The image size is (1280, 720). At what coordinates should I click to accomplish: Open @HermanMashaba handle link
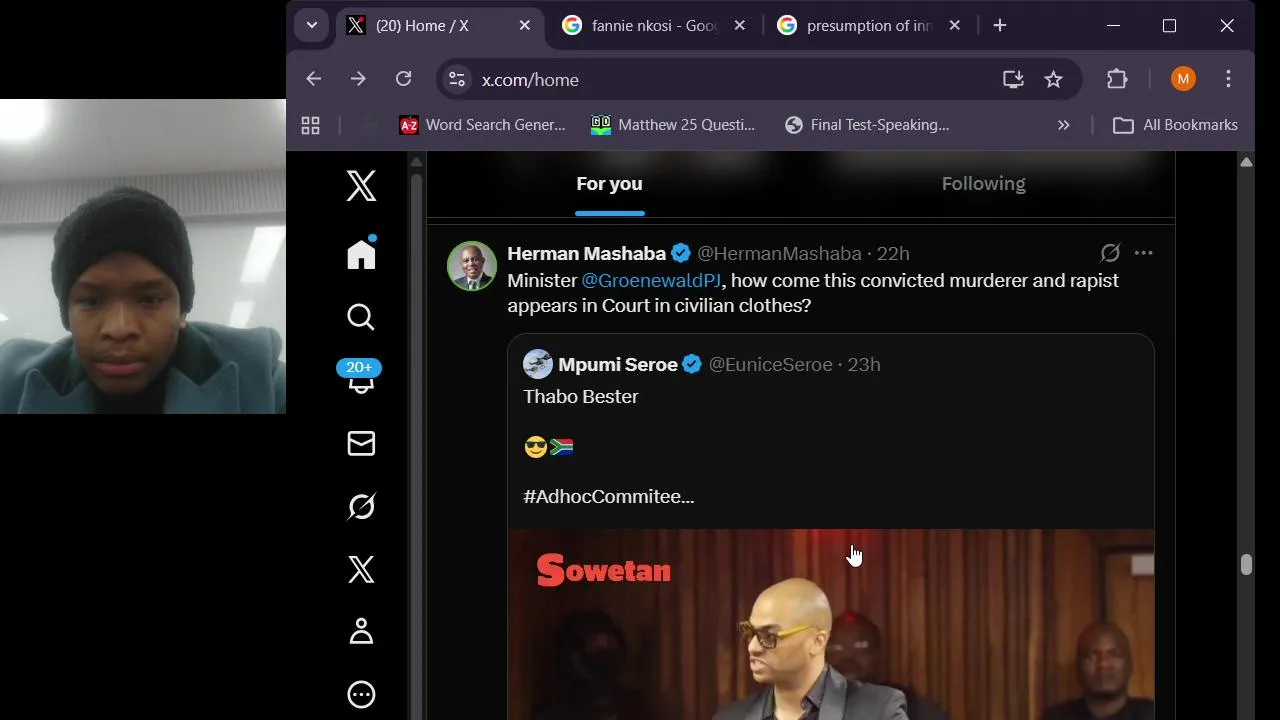(779, 254)
